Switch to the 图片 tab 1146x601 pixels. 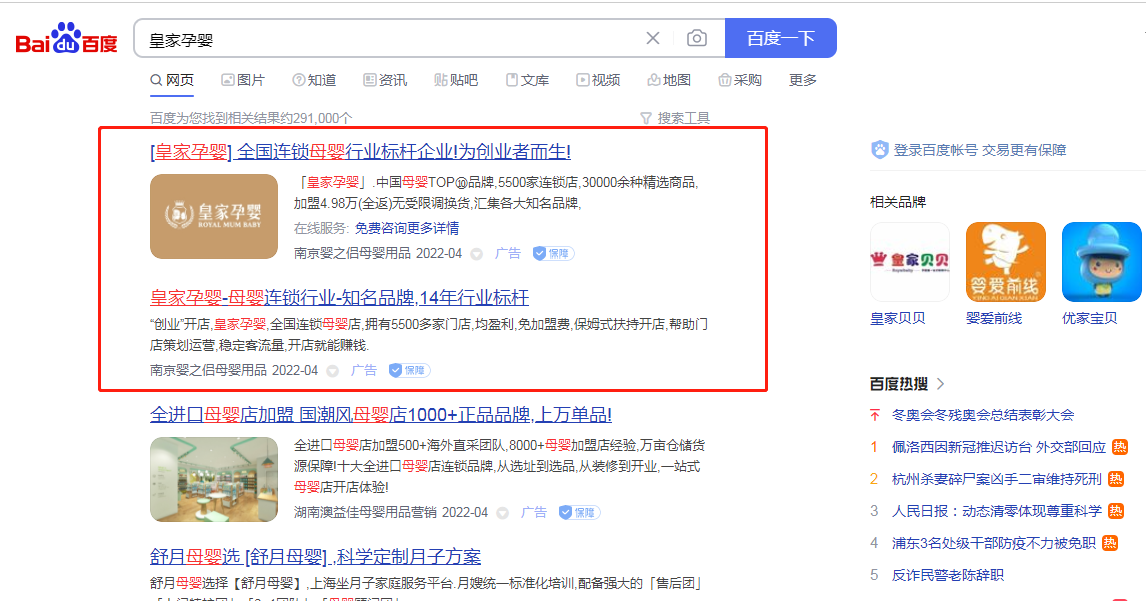[243, 80]
